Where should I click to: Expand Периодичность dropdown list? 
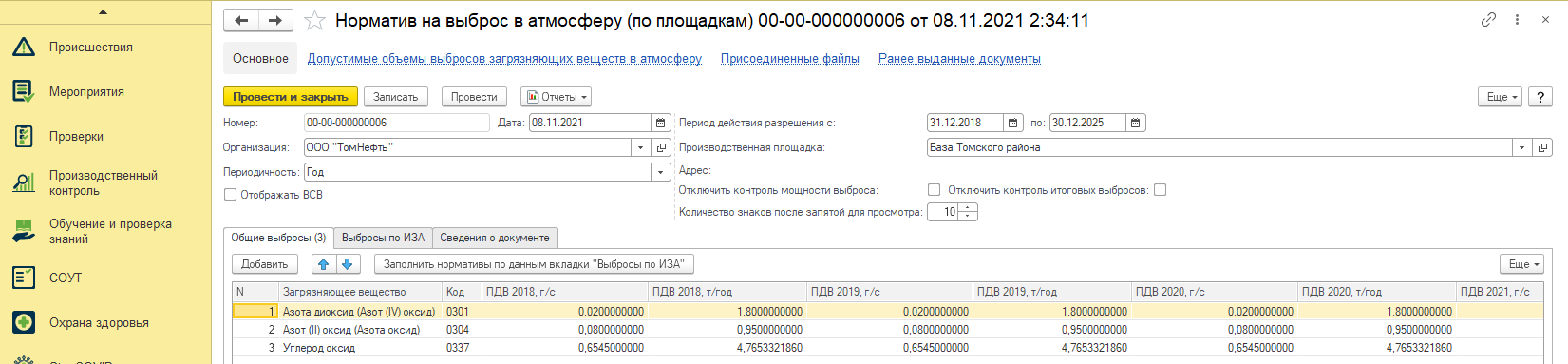pyautogui.click(x=660, y=172)
